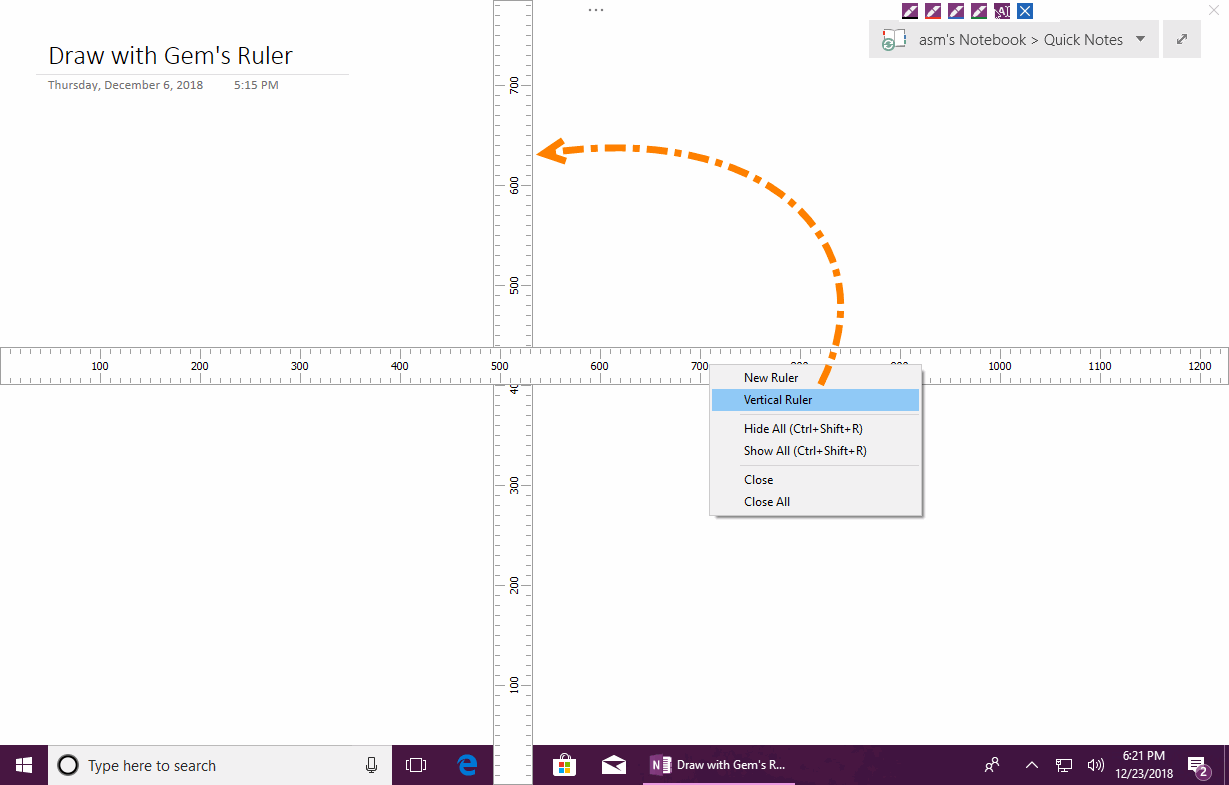Open Mail app from taskbar
1229x785 pixels.
(x=614, y=765)
